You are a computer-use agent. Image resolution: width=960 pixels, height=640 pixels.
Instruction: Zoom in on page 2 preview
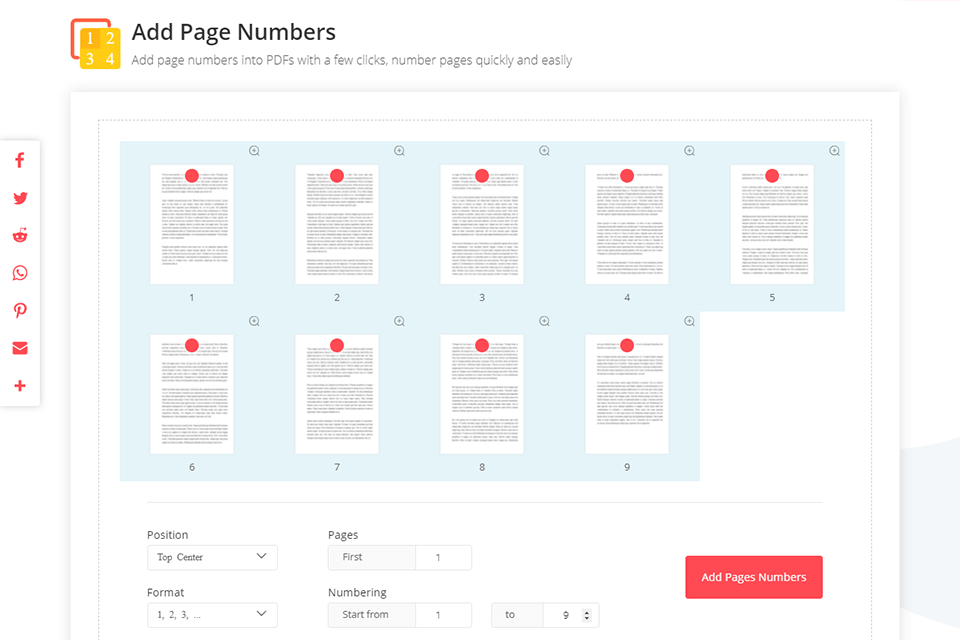pos(399,151)
